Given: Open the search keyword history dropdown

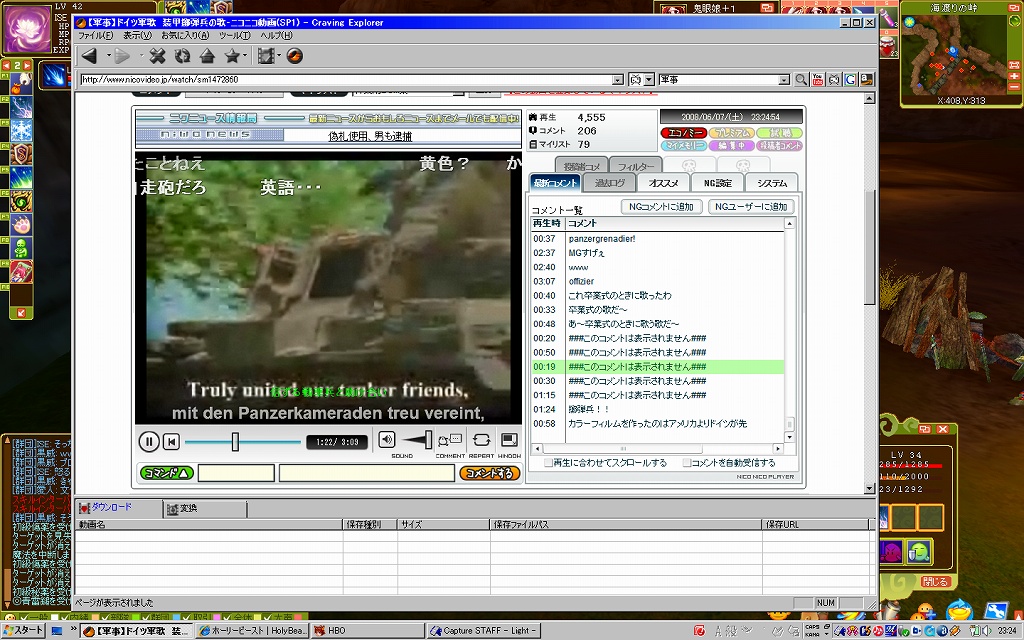Looking at the screenshot, I should [784, 80].
